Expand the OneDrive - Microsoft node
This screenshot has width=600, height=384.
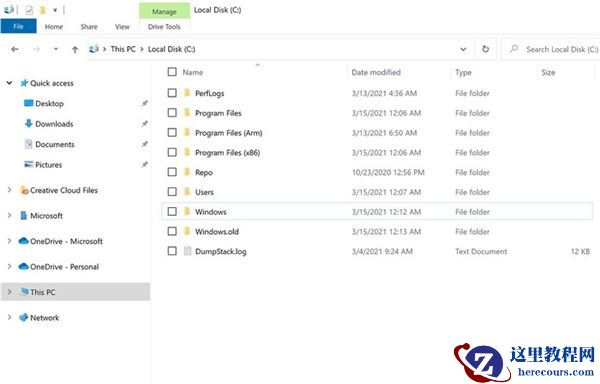9,241
